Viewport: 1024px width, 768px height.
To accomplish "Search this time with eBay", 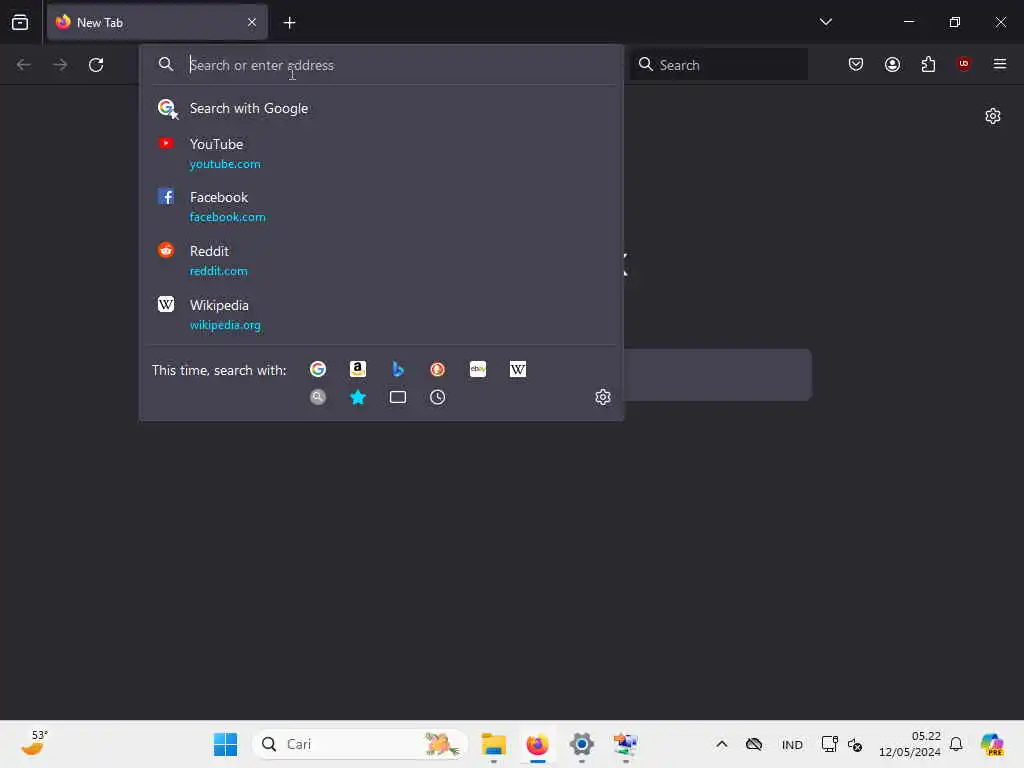I will click(x=478, y=370).
